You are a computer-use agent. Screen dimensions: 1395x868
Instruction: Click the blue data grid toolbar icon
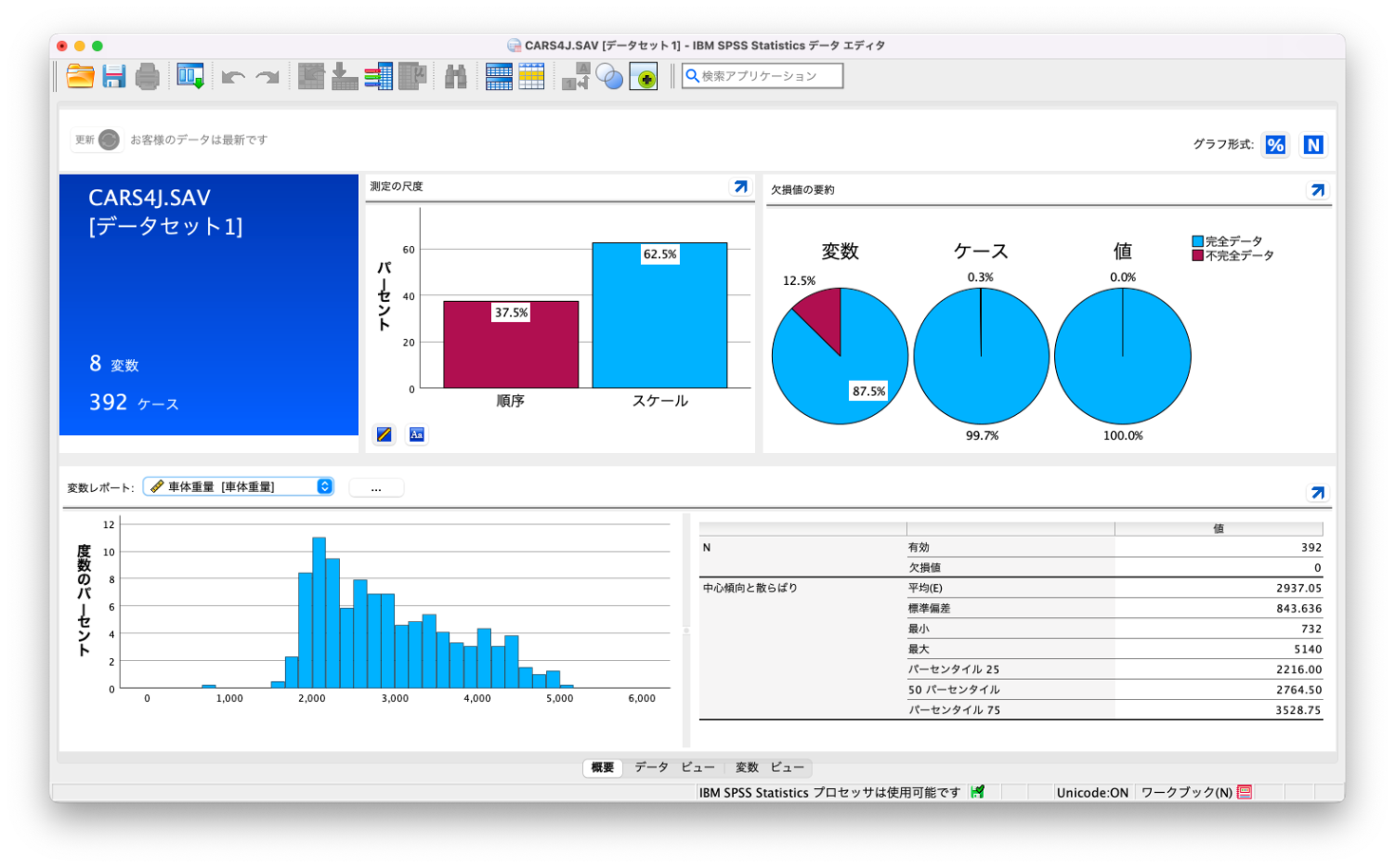pyautogui.click(x=499, y=76)
